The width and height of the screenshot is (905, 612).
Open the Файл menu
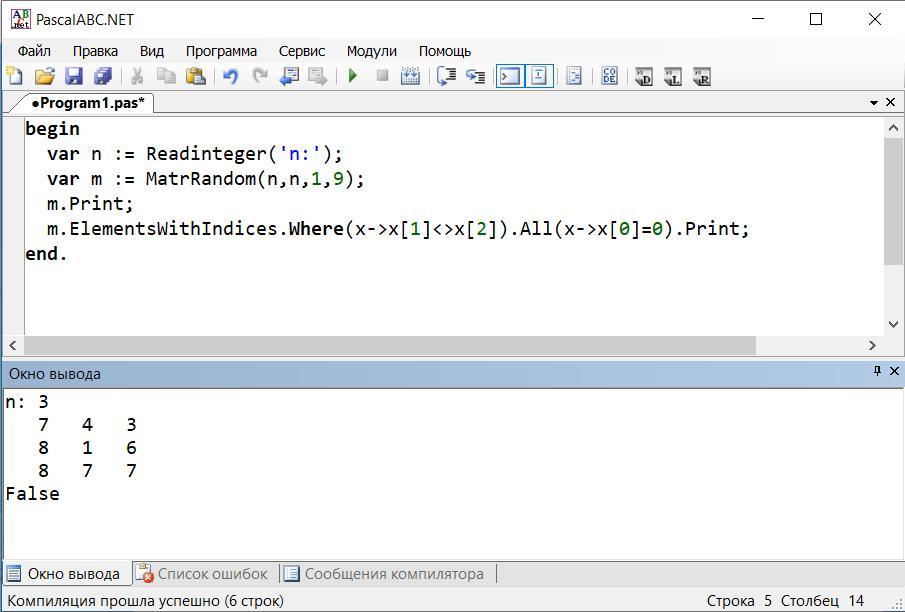(34, 51)
